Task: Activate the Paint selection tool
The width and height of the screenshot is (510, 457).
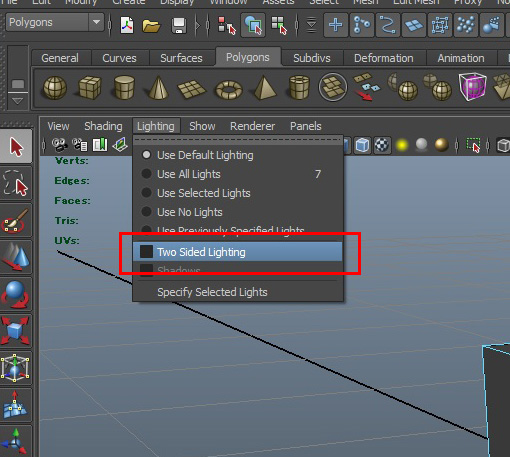Action: pyautogui.click(x=16, y=220)
